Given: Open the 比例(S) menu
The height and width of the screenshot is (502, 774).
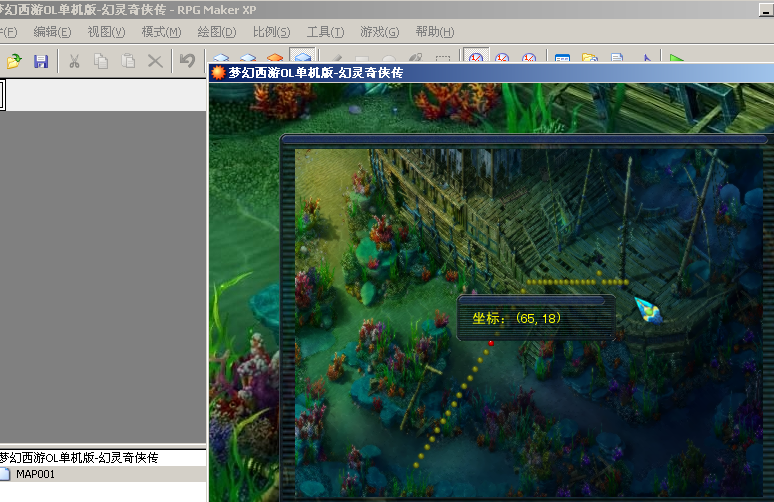Looking at the screenshot, I should click(271, 32).
